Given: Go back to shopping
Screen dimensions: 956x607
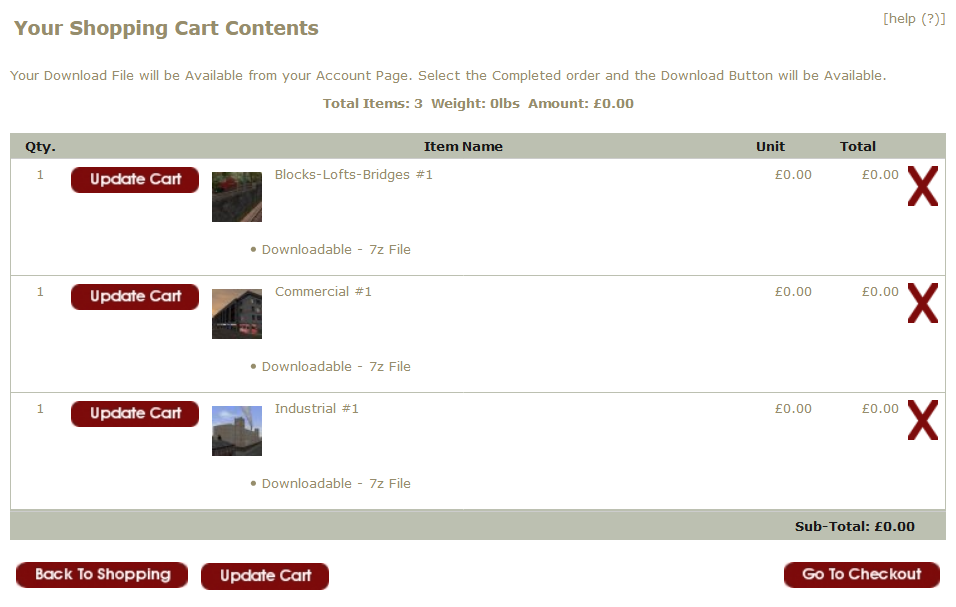Looking at the screenshot, I should [102, 575].
